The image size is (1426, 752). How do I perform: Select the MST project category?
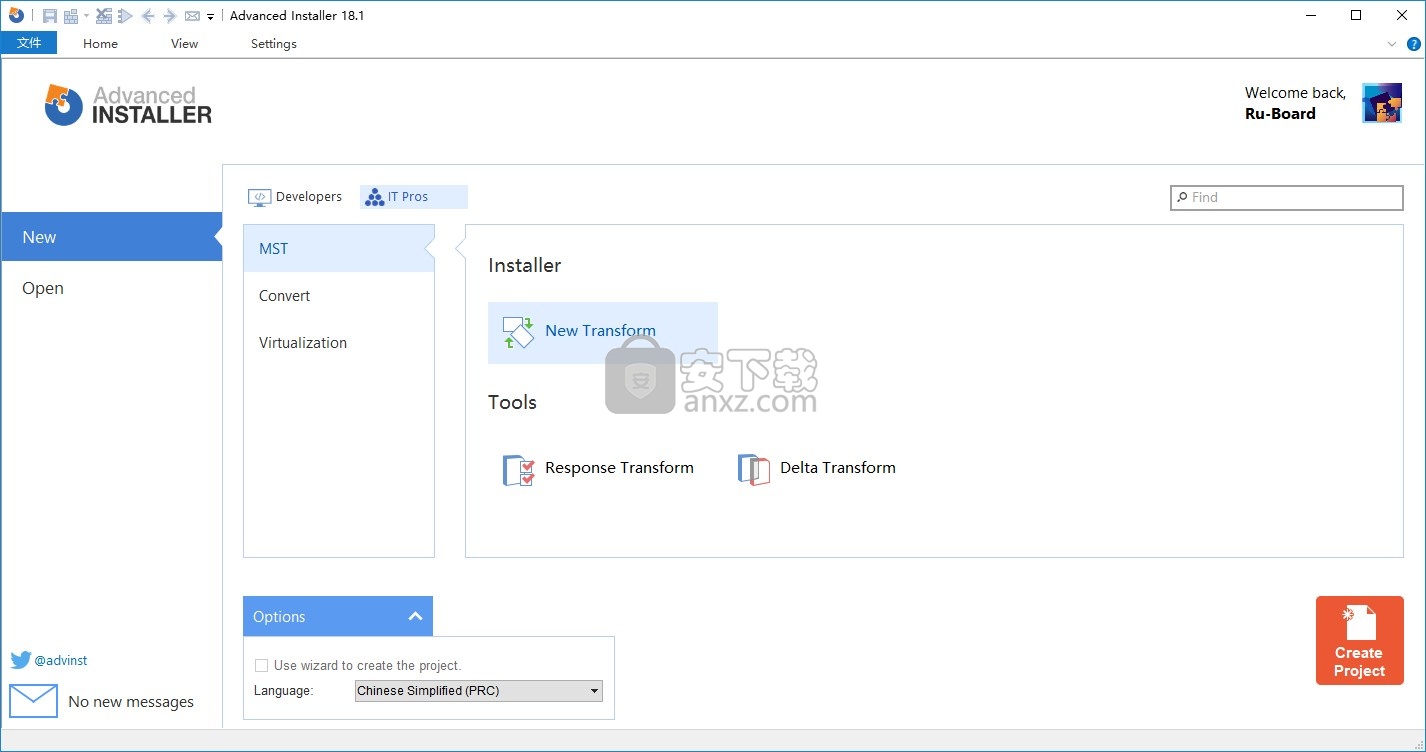(x=339, y=249)
